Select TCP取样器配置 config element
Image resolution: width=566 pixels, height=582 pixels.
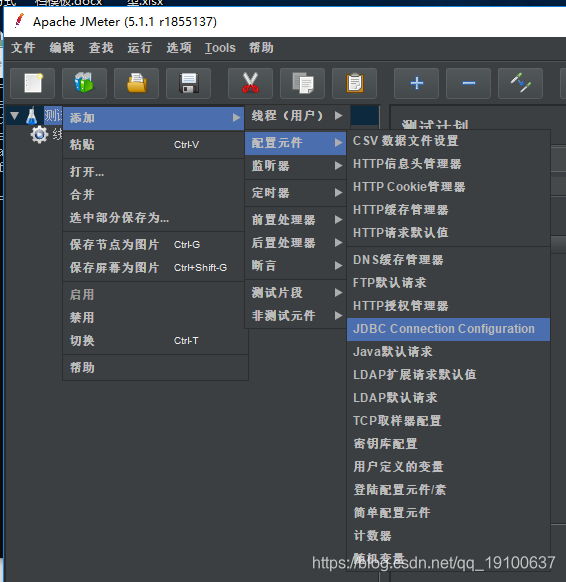448,421
